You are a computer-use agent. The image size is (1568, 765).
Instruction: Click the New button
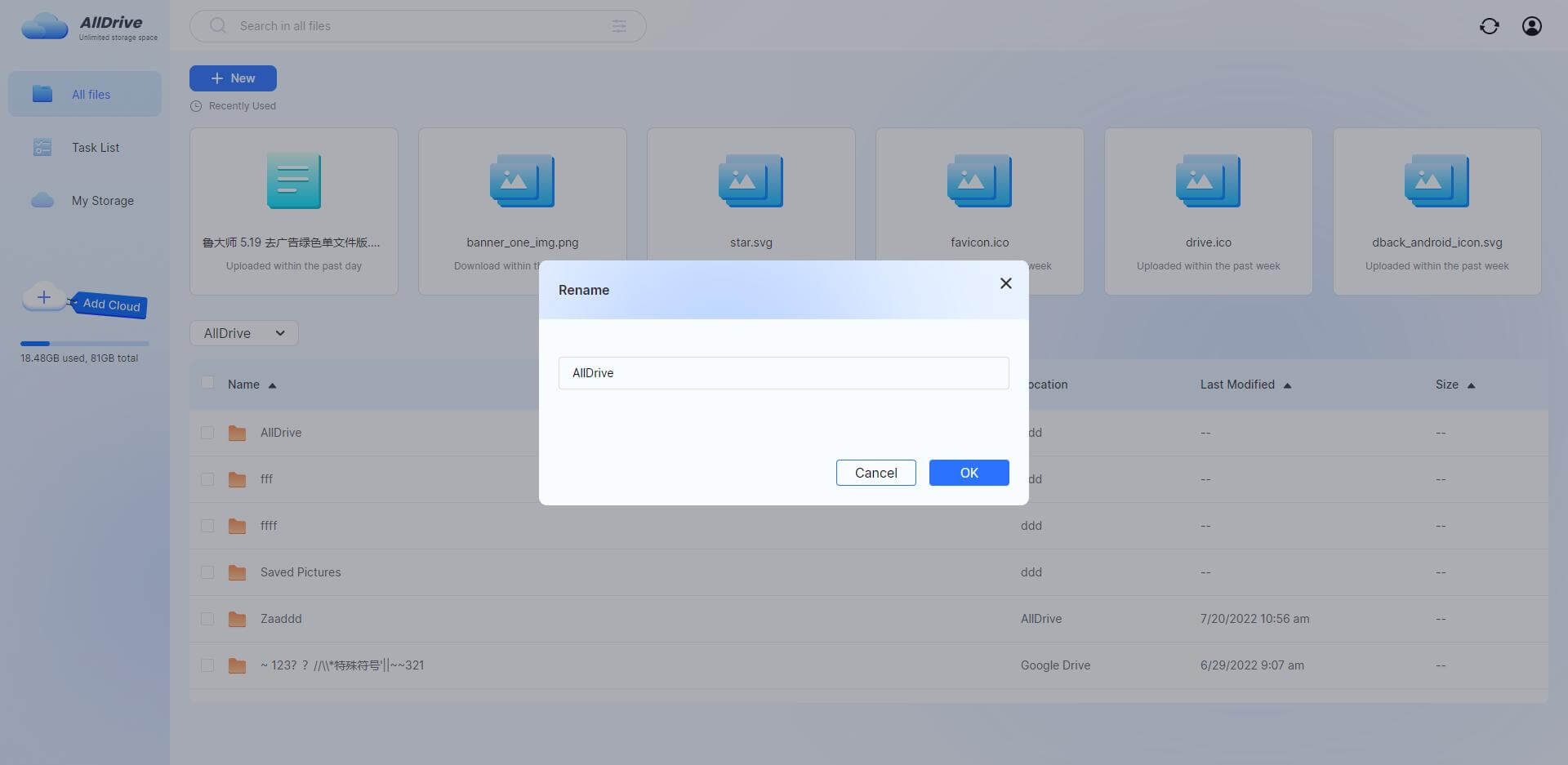[233, 78]
